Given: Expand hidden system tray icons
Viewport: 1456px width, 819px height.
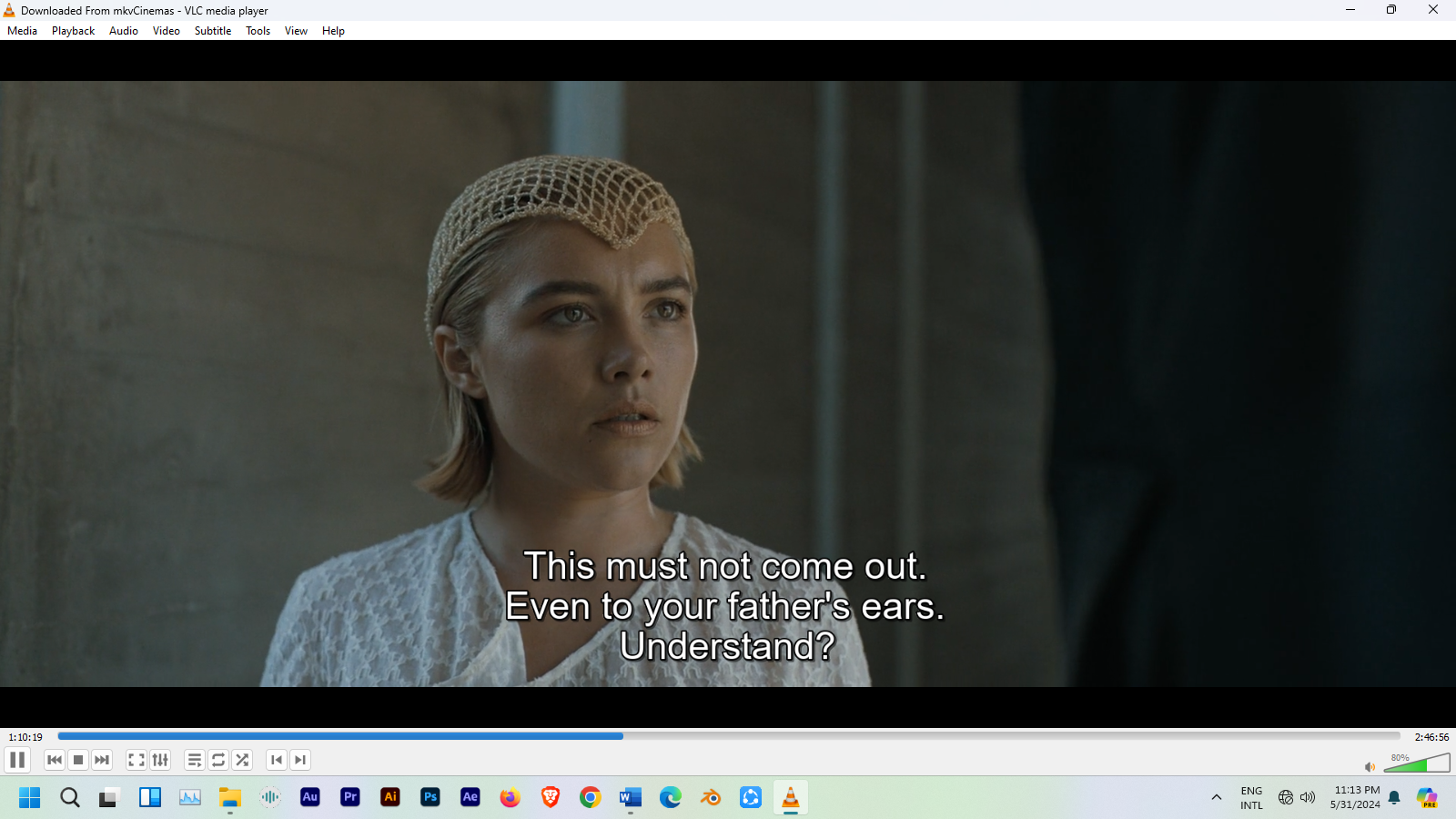Looking at the screenshot, I should pyautogui.click(x=1217, y=797).
